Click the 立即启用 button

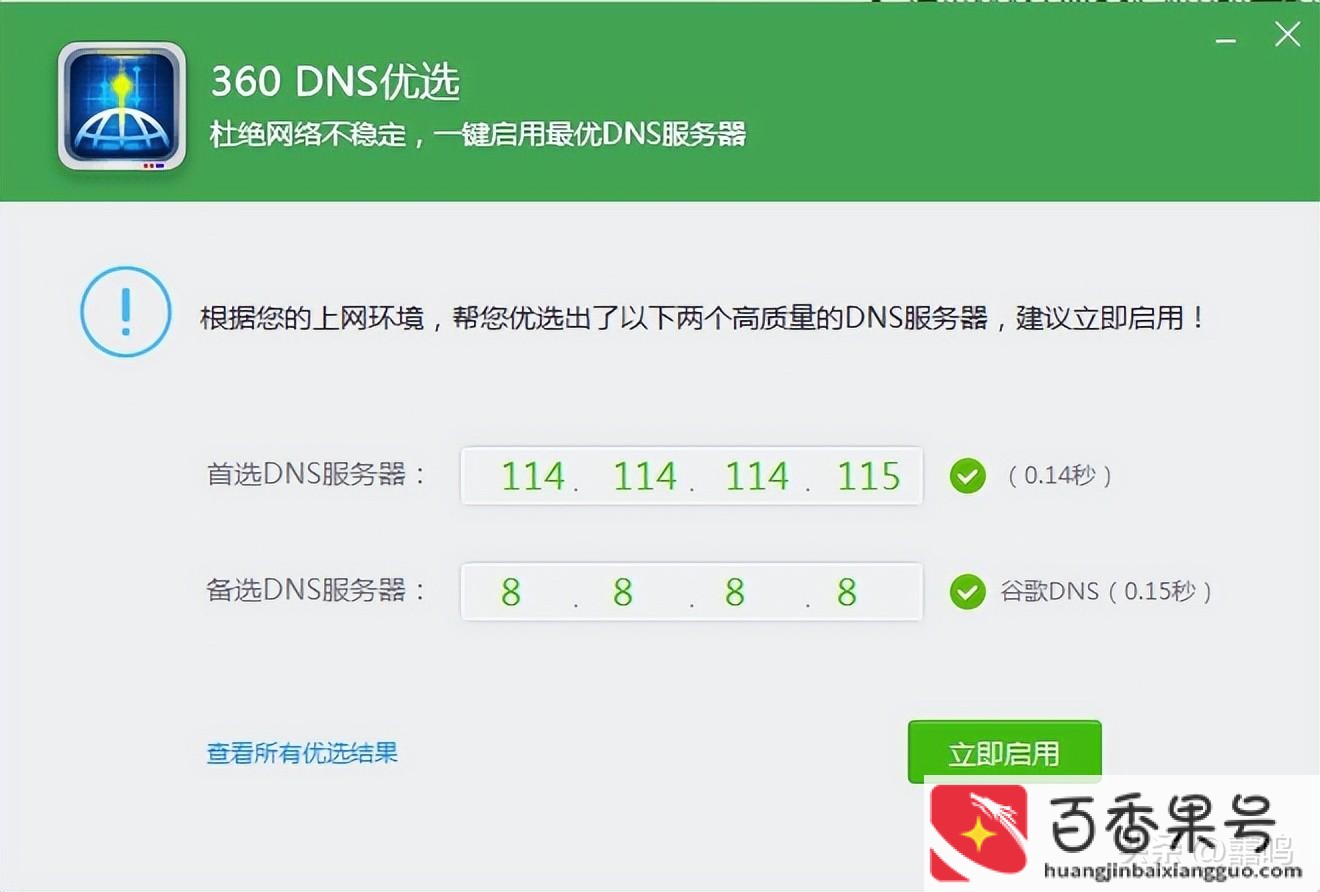(x=1004, y=752)
